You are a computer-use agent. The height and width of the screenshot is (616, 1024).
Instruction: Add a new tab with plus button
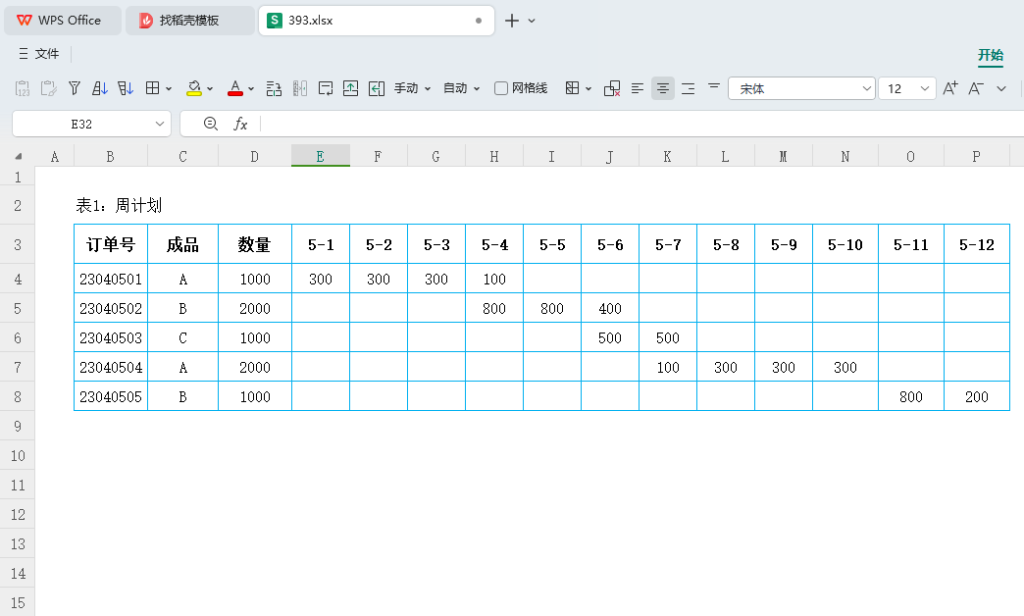pyautogui.click(x=512, y=21)
